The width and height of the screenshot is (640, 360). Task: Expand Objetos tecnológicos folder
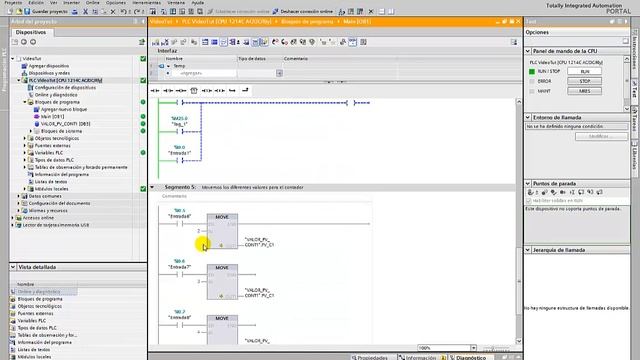[x=25, y=138]
